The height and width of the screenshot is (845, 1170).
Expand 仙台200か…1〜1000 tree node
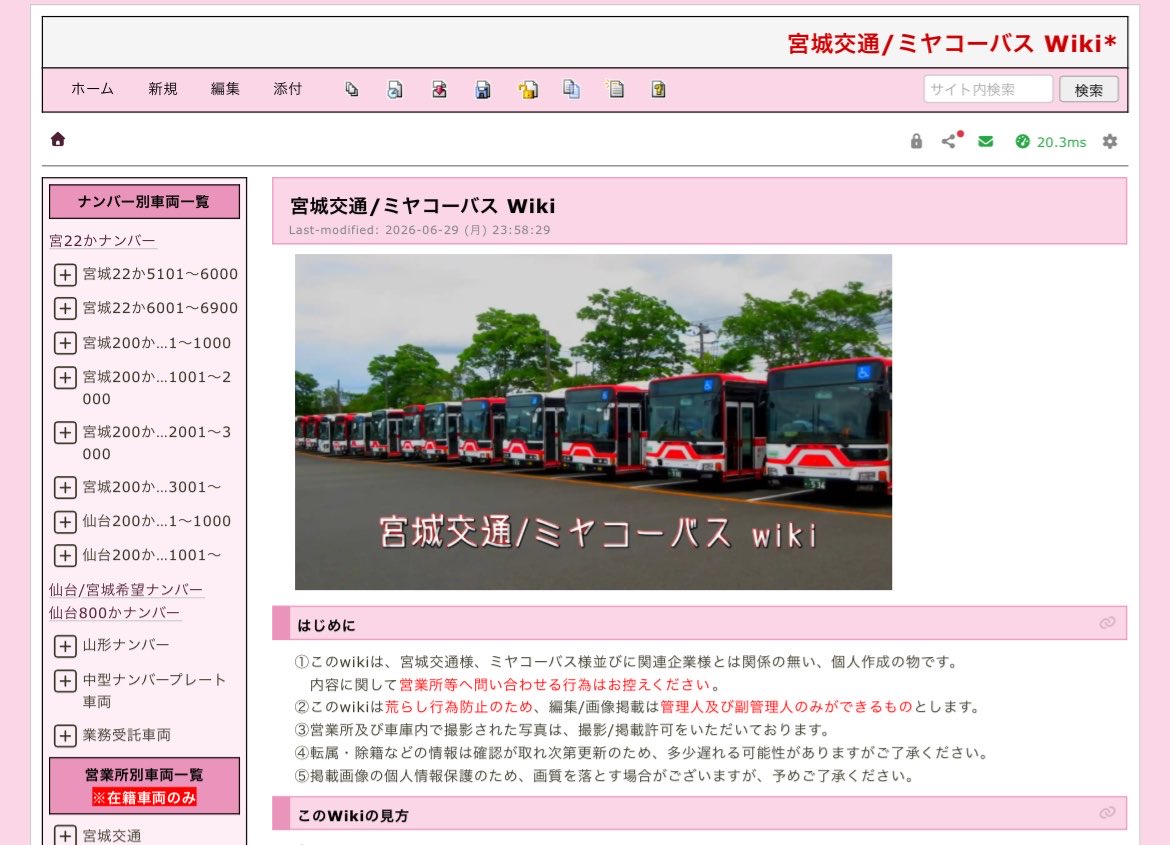click(65, 521)
